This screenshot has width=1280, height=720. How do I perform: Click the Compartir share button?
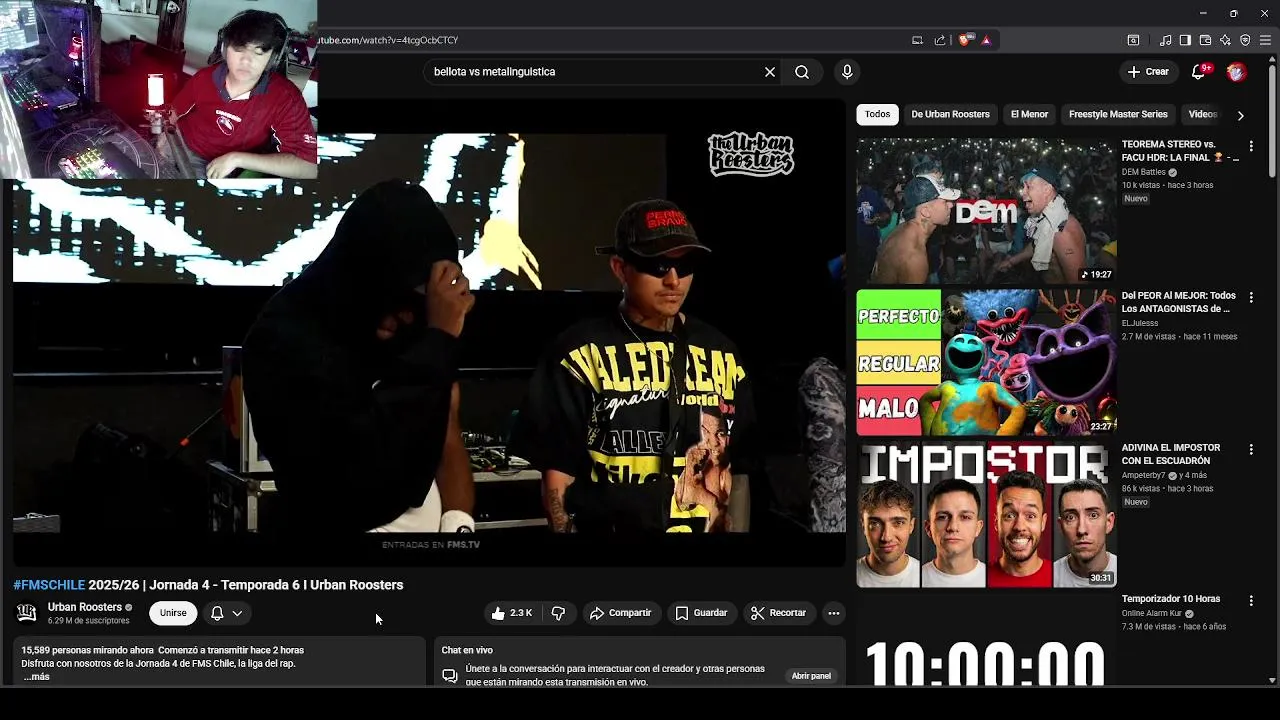tap(620, 613)
